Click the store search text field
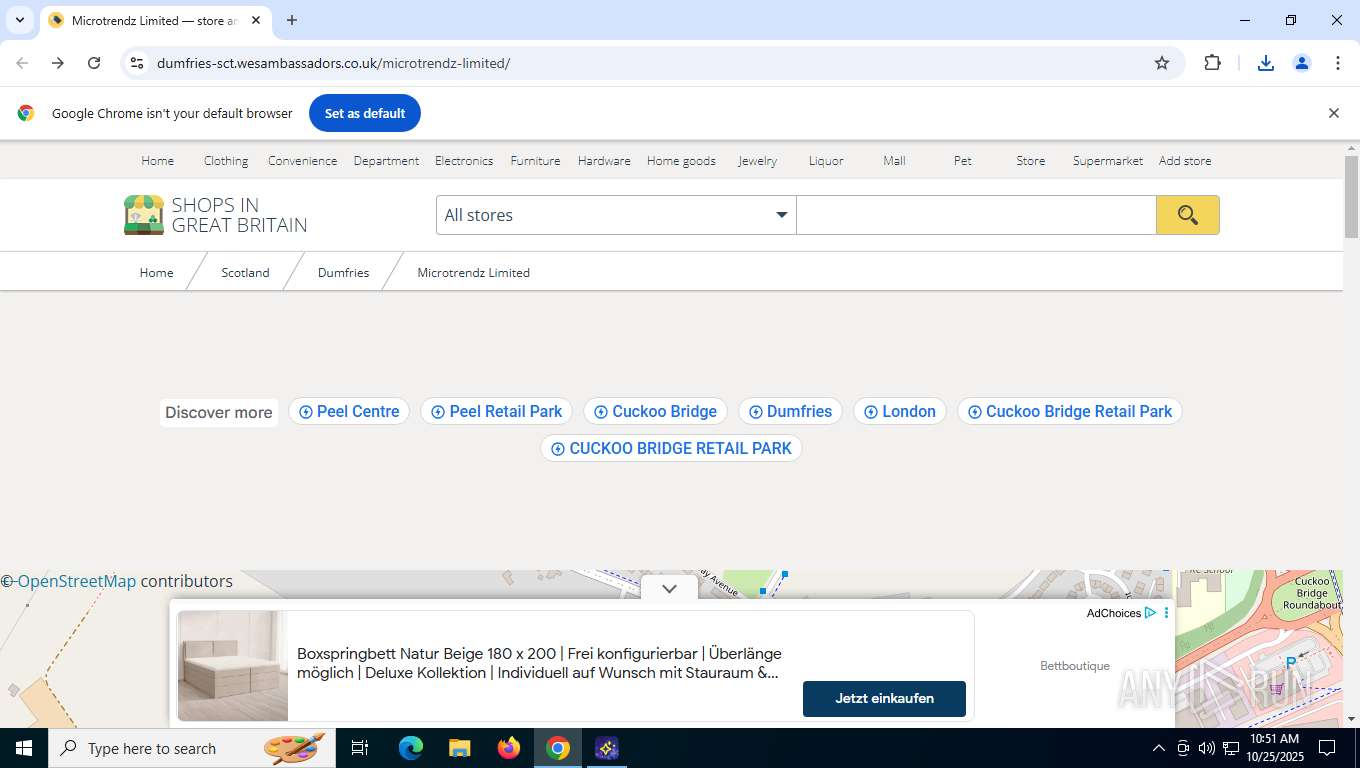1360x768 pixels. click(x=976, y=215)
